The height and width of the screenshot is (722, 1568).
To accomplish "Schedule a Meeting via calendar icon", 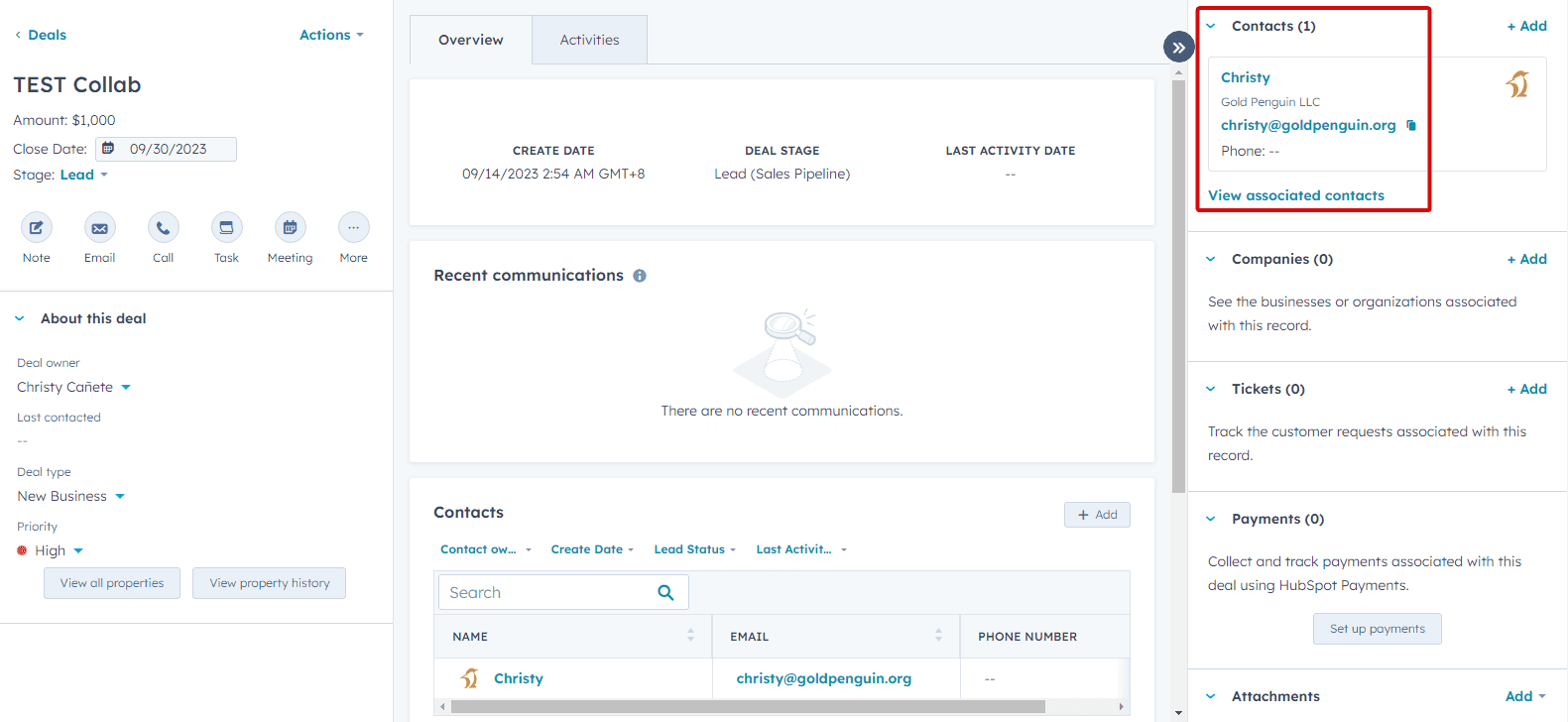I will (290, 228).
